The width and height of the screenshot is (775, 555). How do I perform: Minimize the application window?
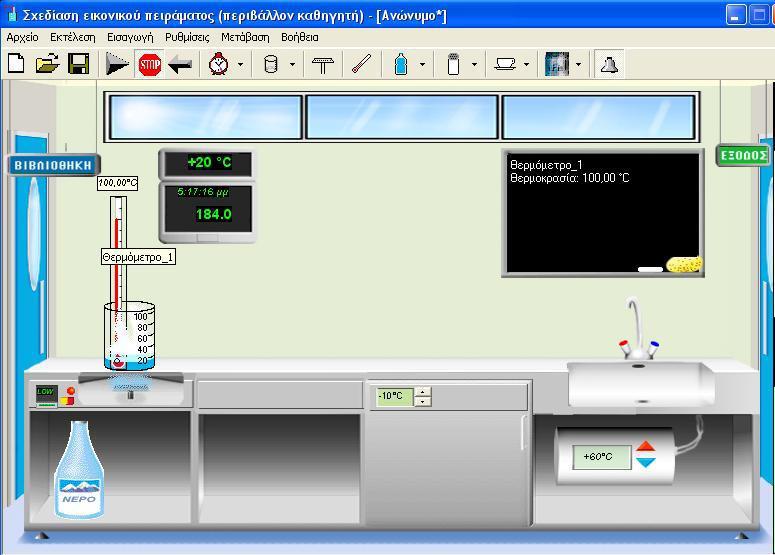[x=735, y=15]
